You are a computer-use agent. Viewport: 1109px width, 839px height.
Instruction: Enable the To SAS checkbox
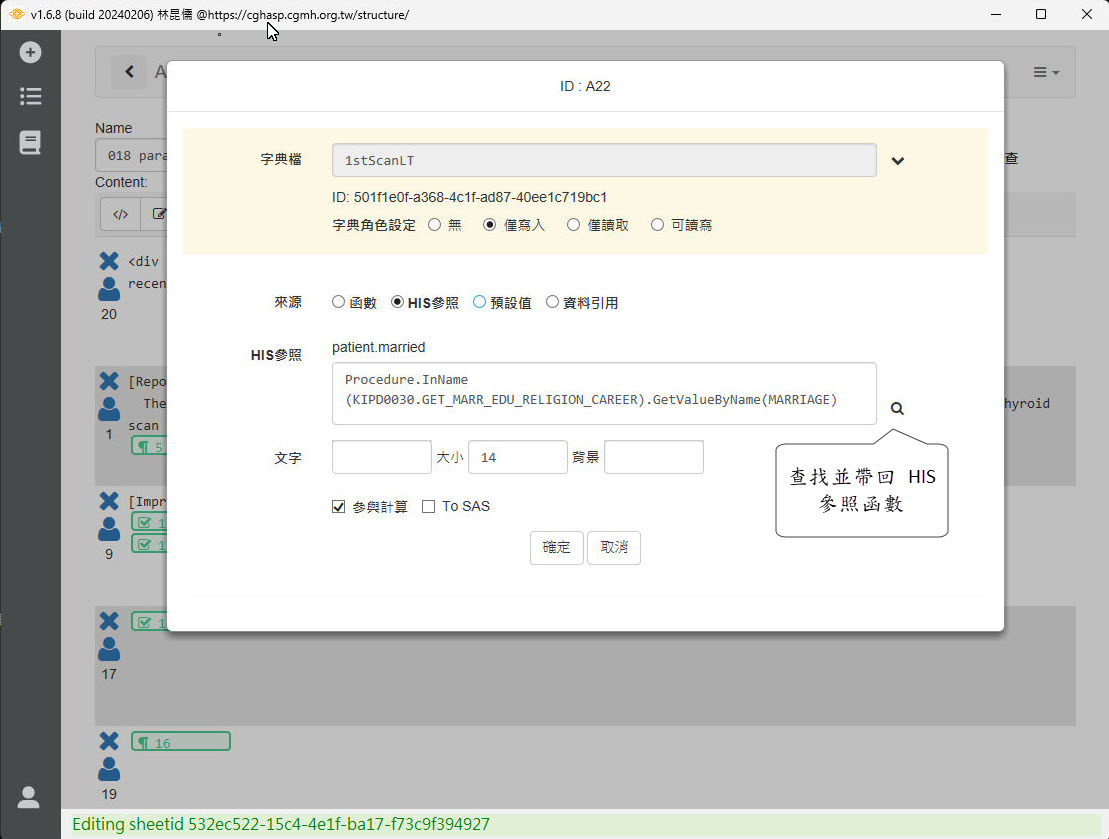pyautogui.click(x=428, y=507)
